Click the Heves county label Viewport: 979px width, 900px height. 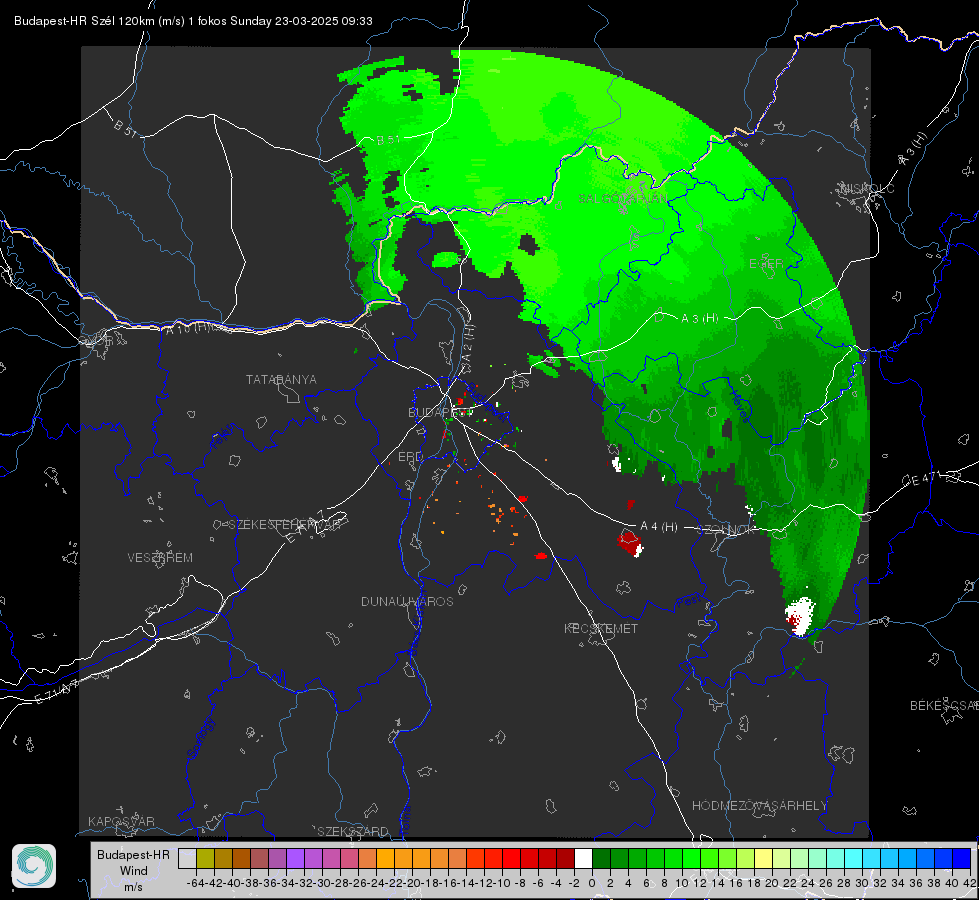(739, 407)
